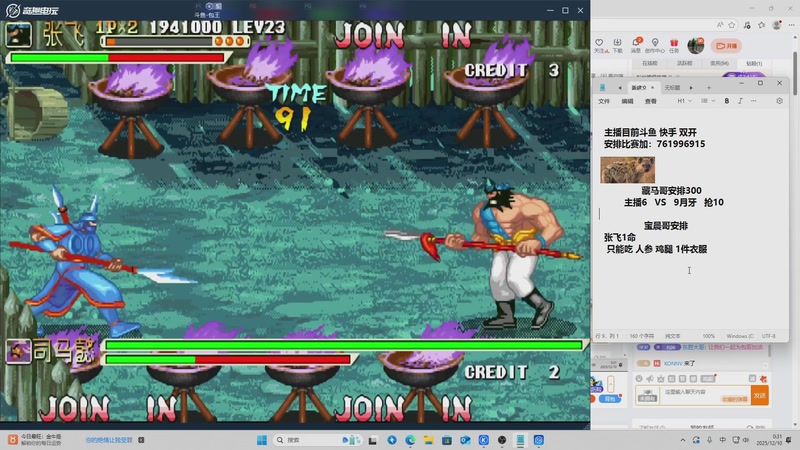Open emoji picker in chat toolbar
The image size is (800, 450).
point(639,379)
